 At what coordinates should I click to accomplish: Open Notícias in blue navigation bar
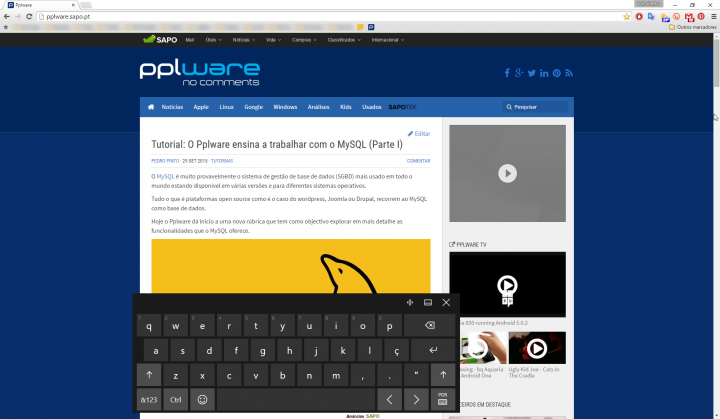tap(172, 107)
